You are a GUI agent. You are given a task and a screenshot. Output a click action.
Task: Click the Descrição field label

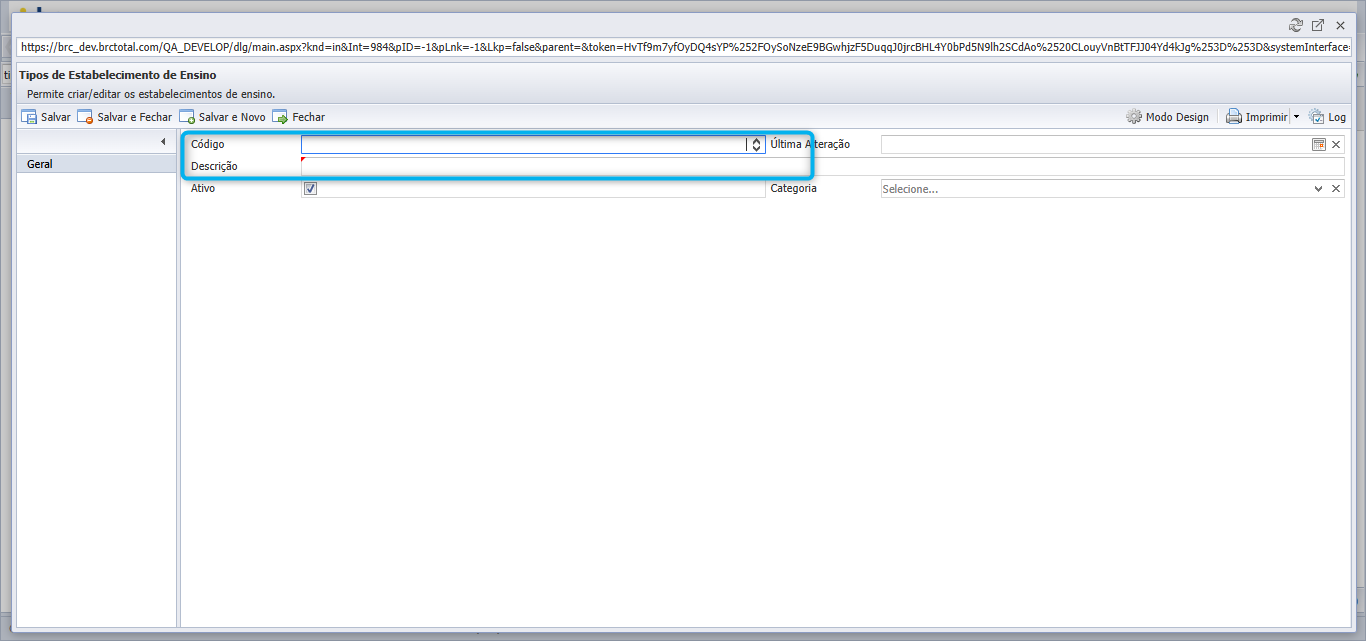(x=214, y=166)
